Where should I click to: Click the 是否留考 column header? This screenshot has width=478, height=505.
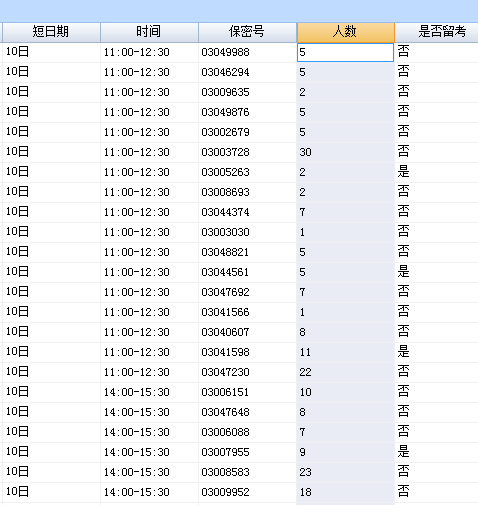[437, 32]
